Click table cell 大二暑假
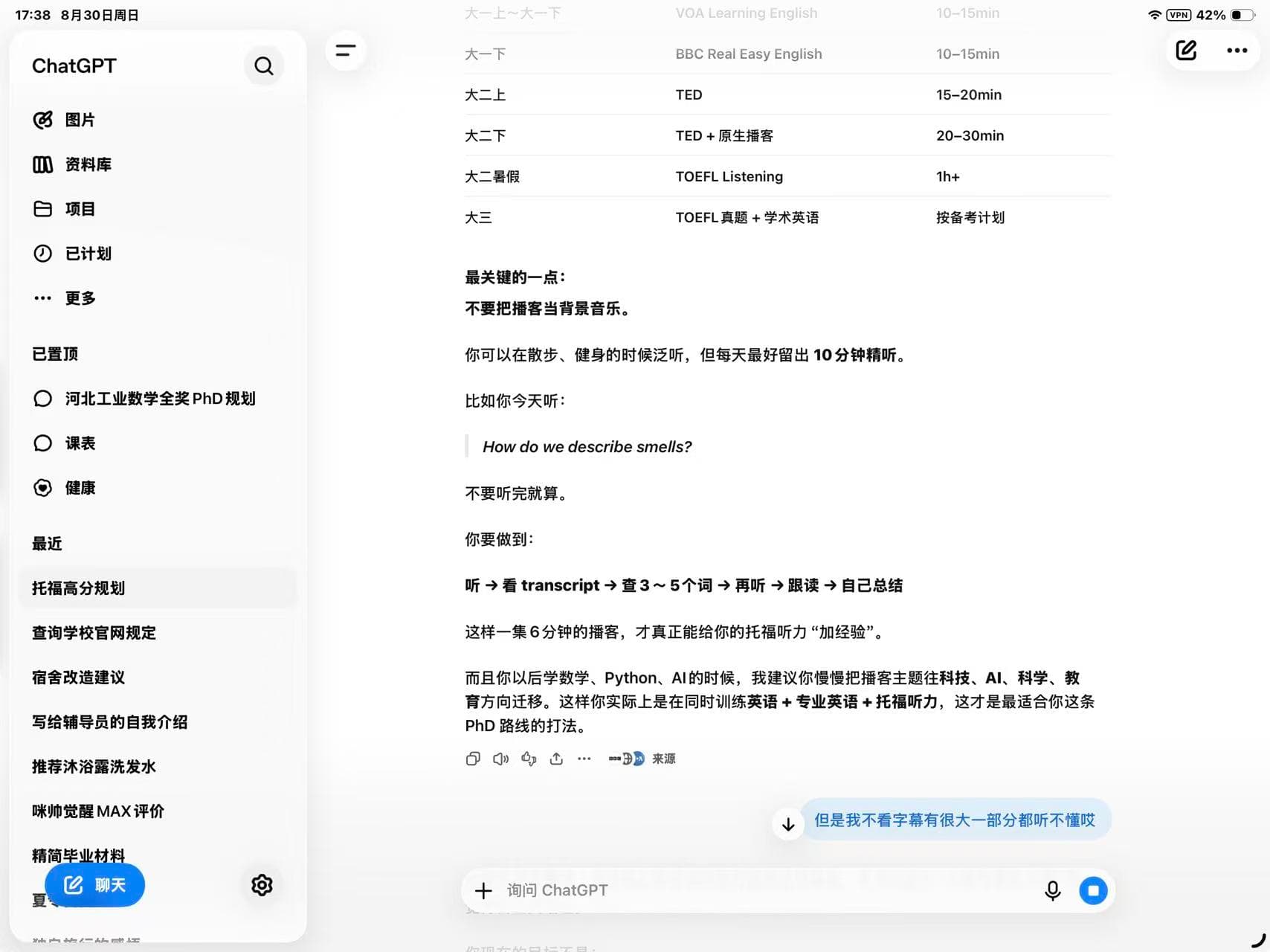Image resolution: width=1270 pixels, height=952 pixels. 492,176
